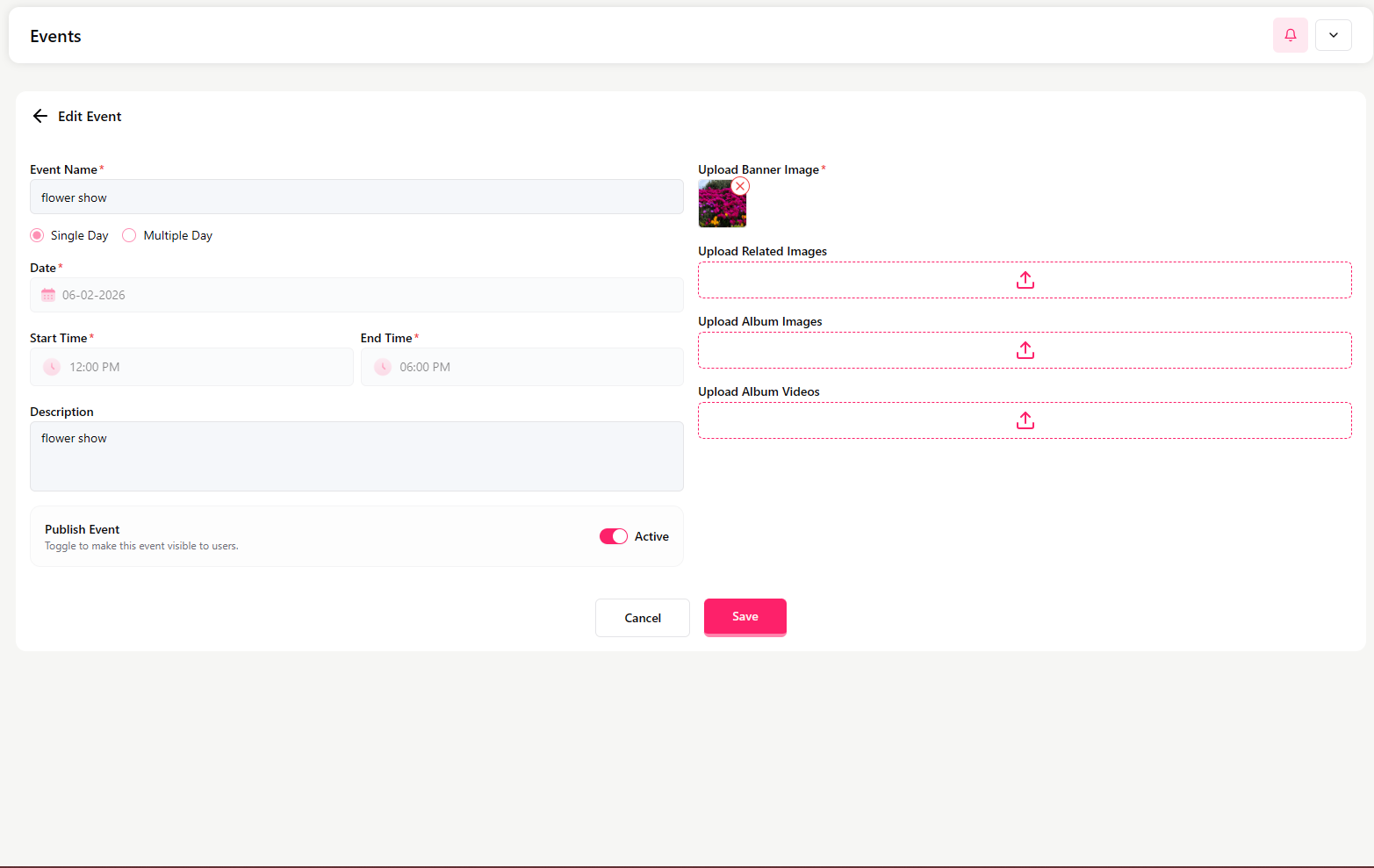This screenshot has height=868, width=1374.
Task: Remove the uploaded banner image
Action: (x=740, y=186)
